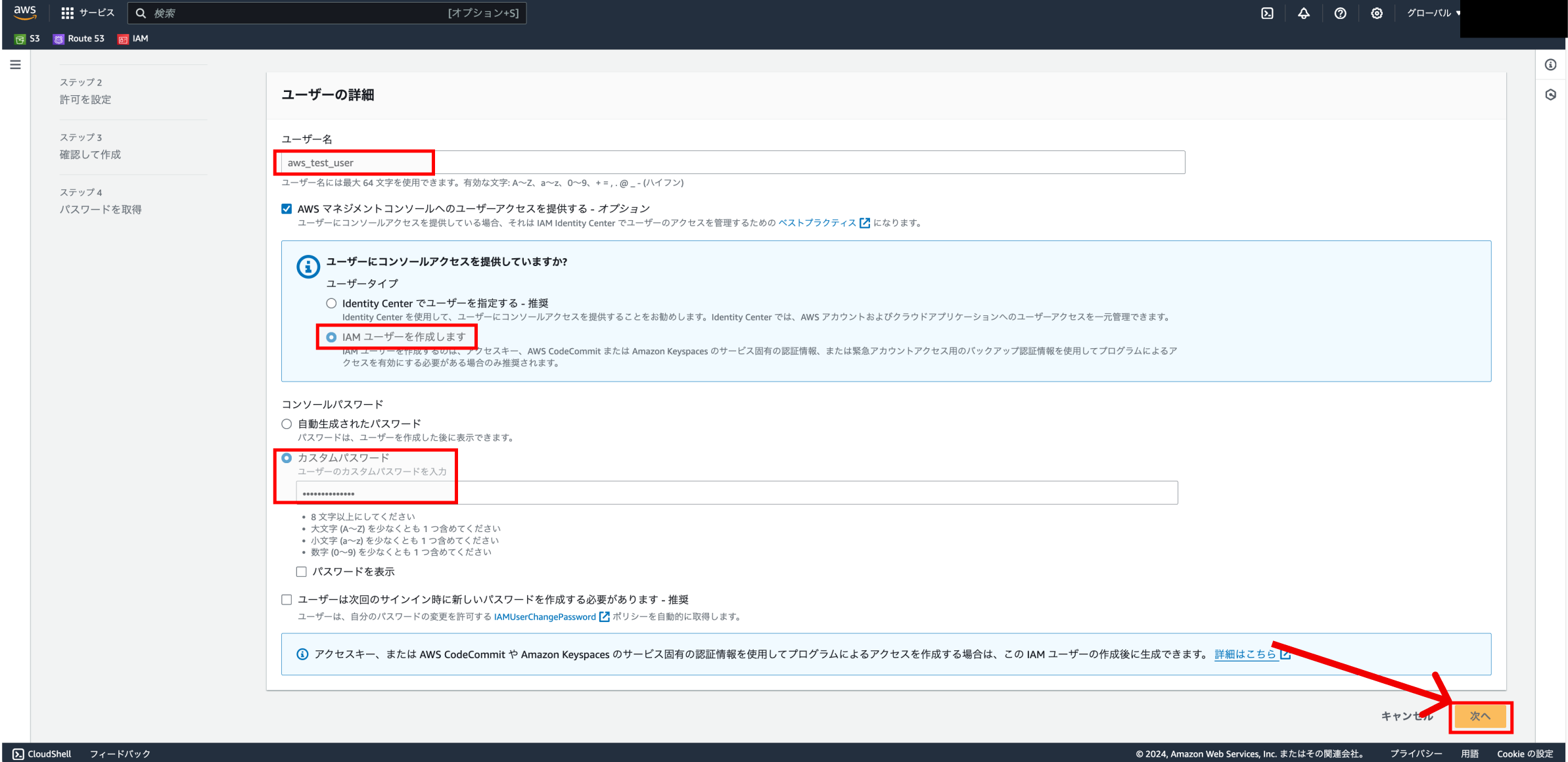Open the 詳細はこちら link

[1245, 654]
